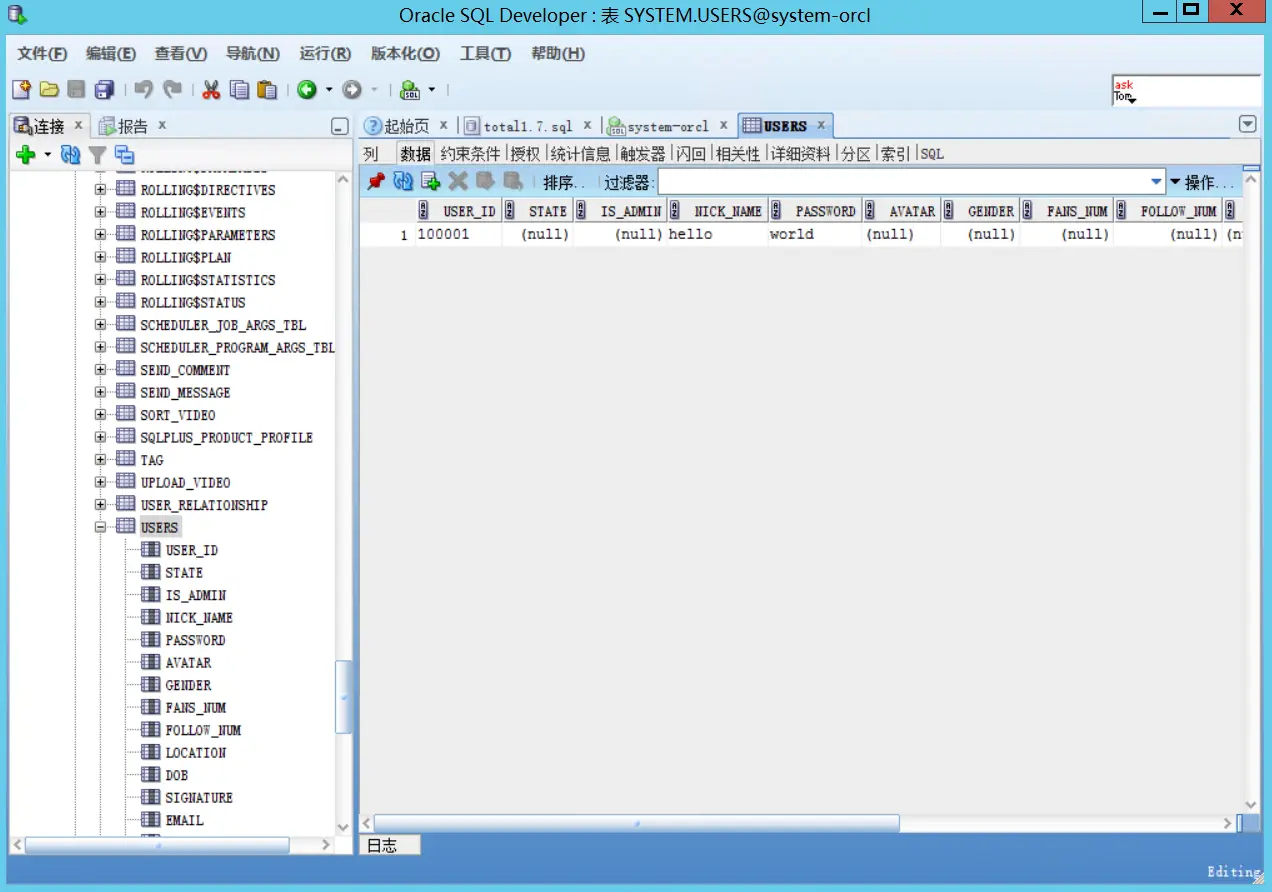Click the Save toolbar icon
Viewport: 1272px width, 892px height.
tap(77, 90)
